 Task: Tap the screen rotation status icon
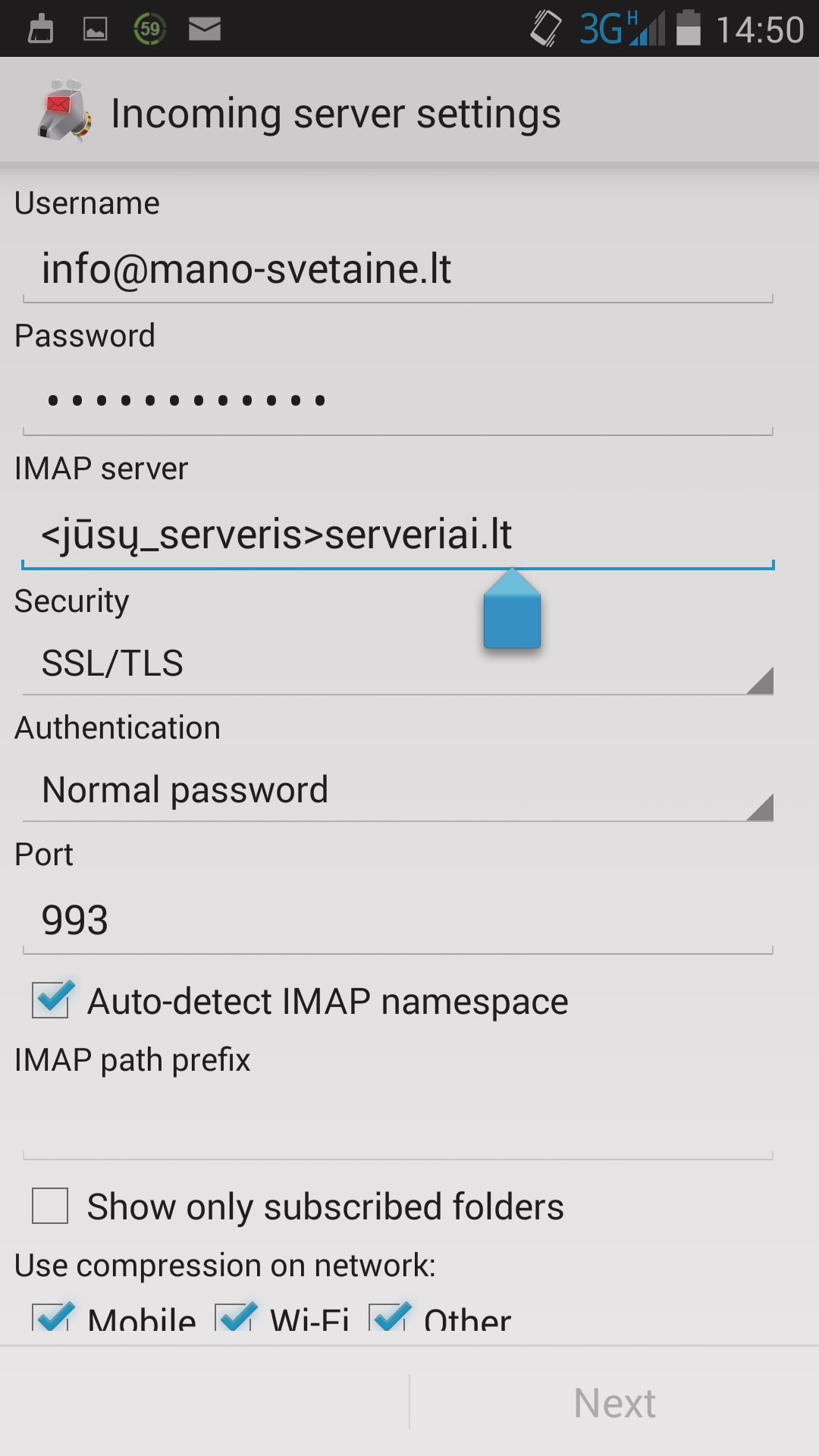pos(546,29)
